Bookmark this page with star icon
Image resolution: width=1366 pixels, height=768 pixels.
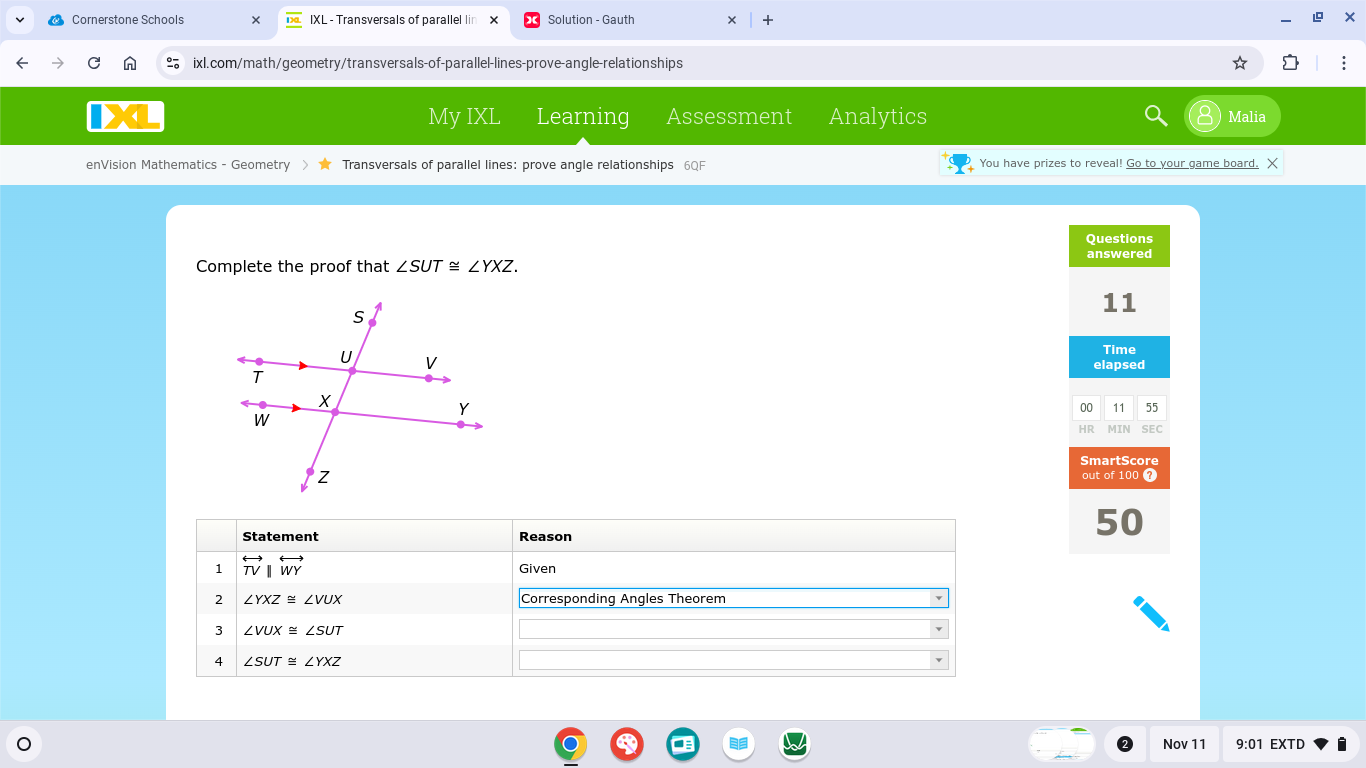click(1240, 63)
